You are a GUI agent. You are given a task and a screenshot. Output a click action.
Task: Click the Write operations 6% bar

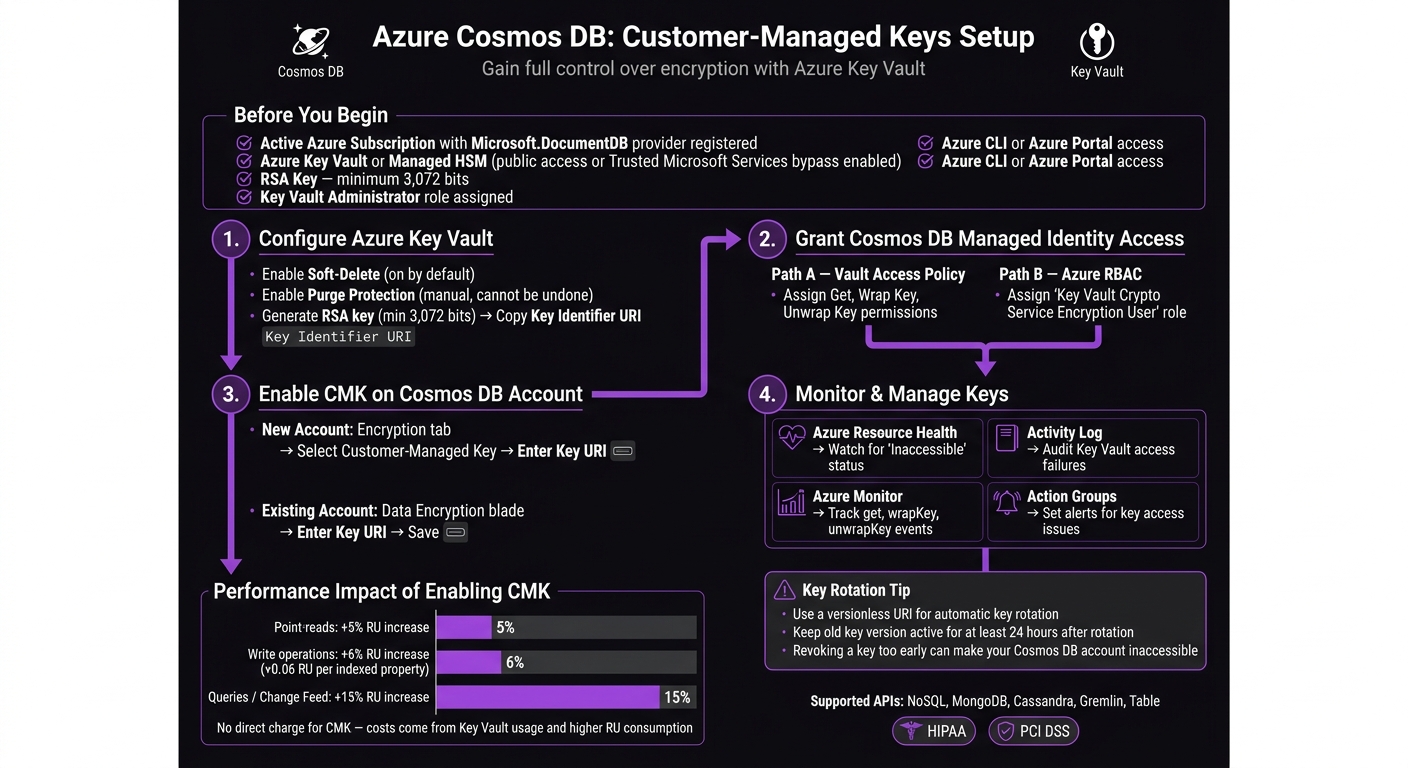coord(468,662)
